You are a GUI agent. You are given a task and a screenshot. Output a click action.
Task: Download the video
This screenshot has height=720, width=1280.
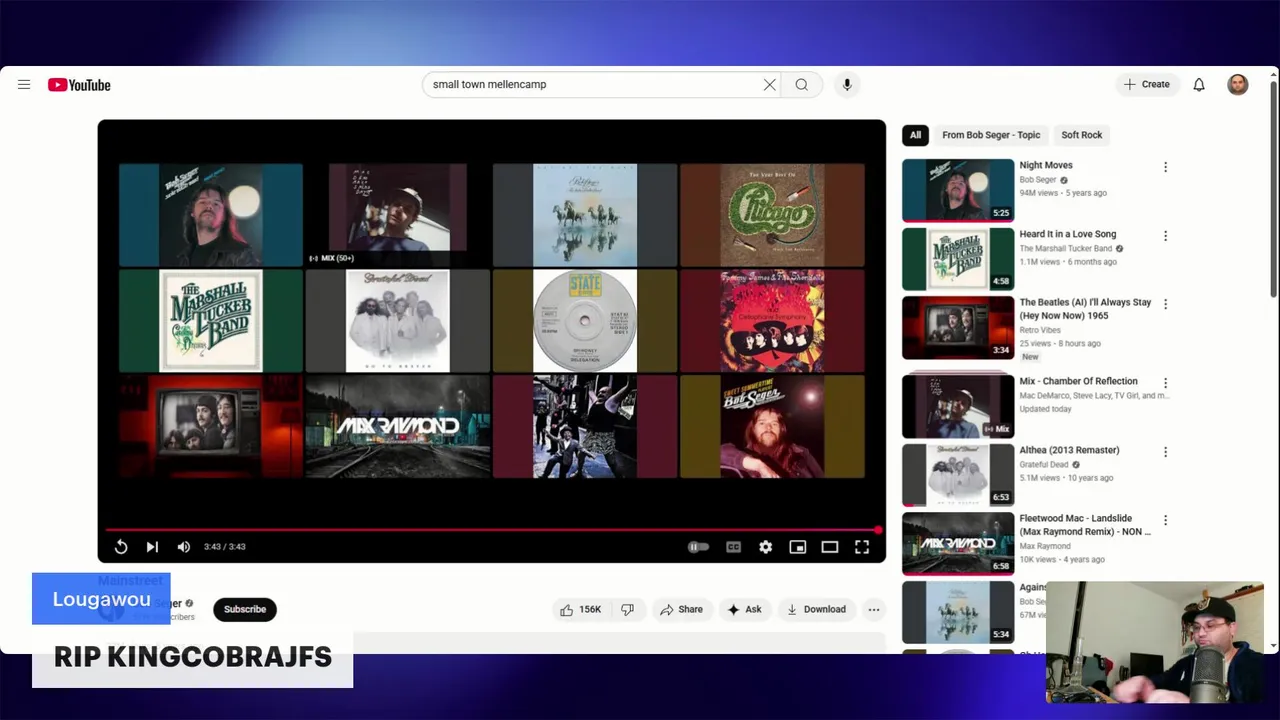(816, 609)
